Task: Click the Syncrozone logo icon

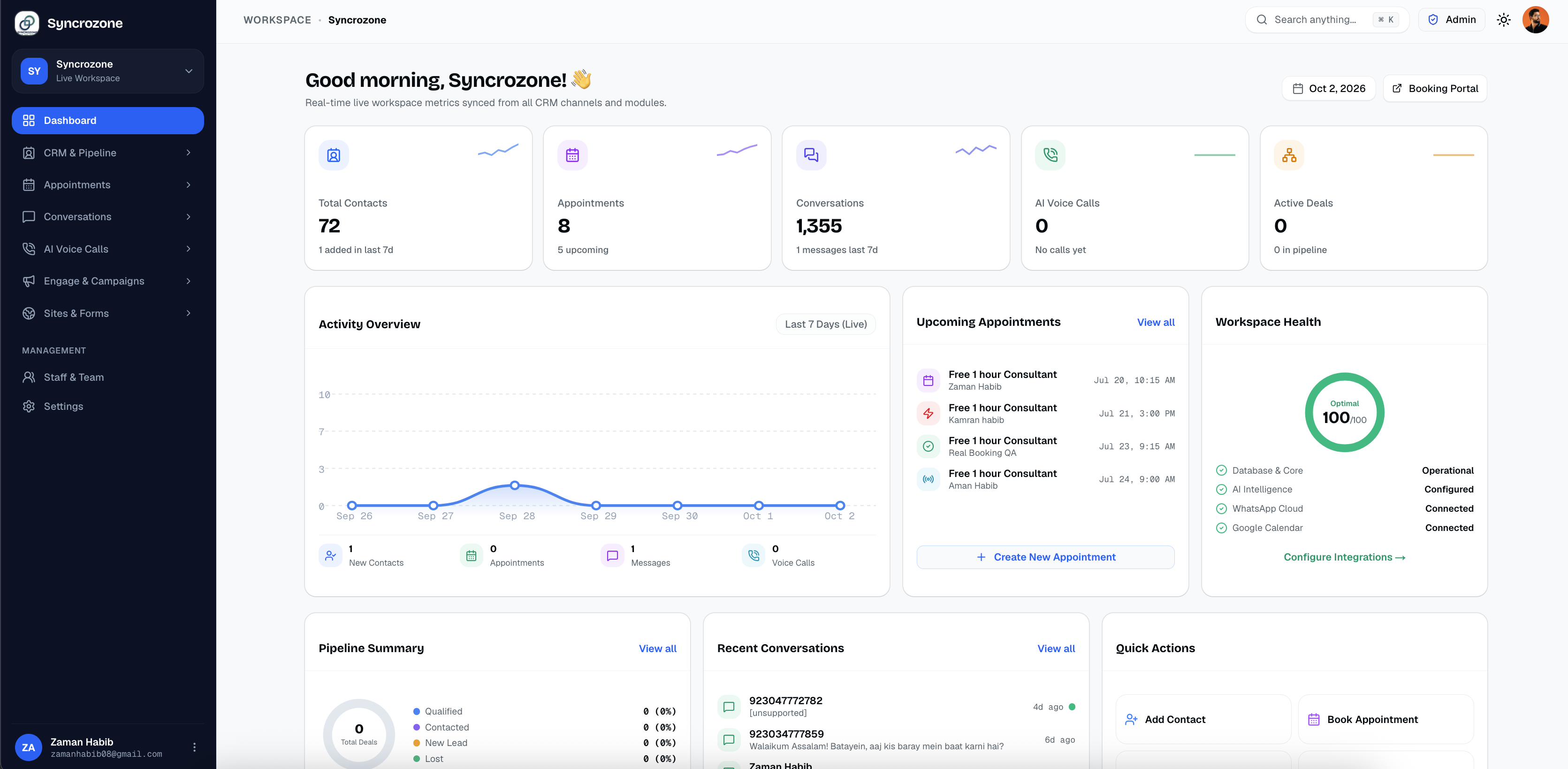Action: [x=27, y=23]
